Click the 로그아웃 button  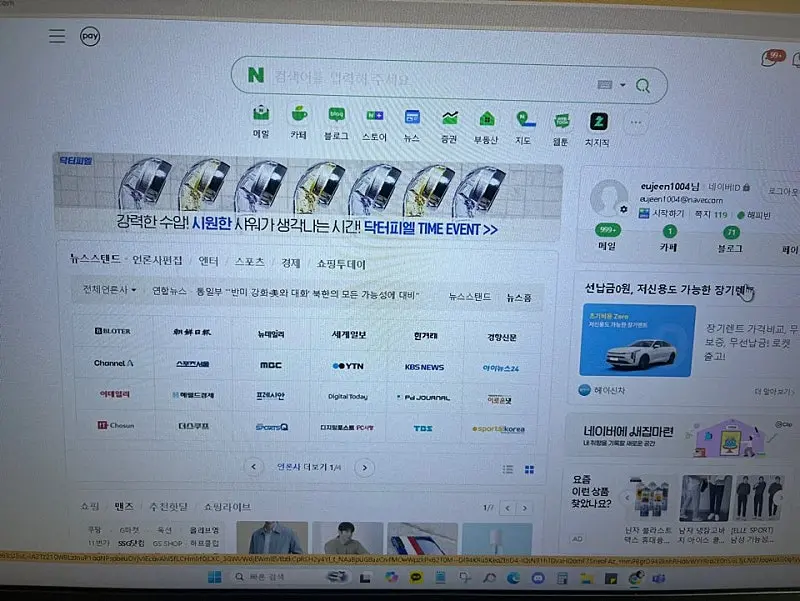click(783, 192)
